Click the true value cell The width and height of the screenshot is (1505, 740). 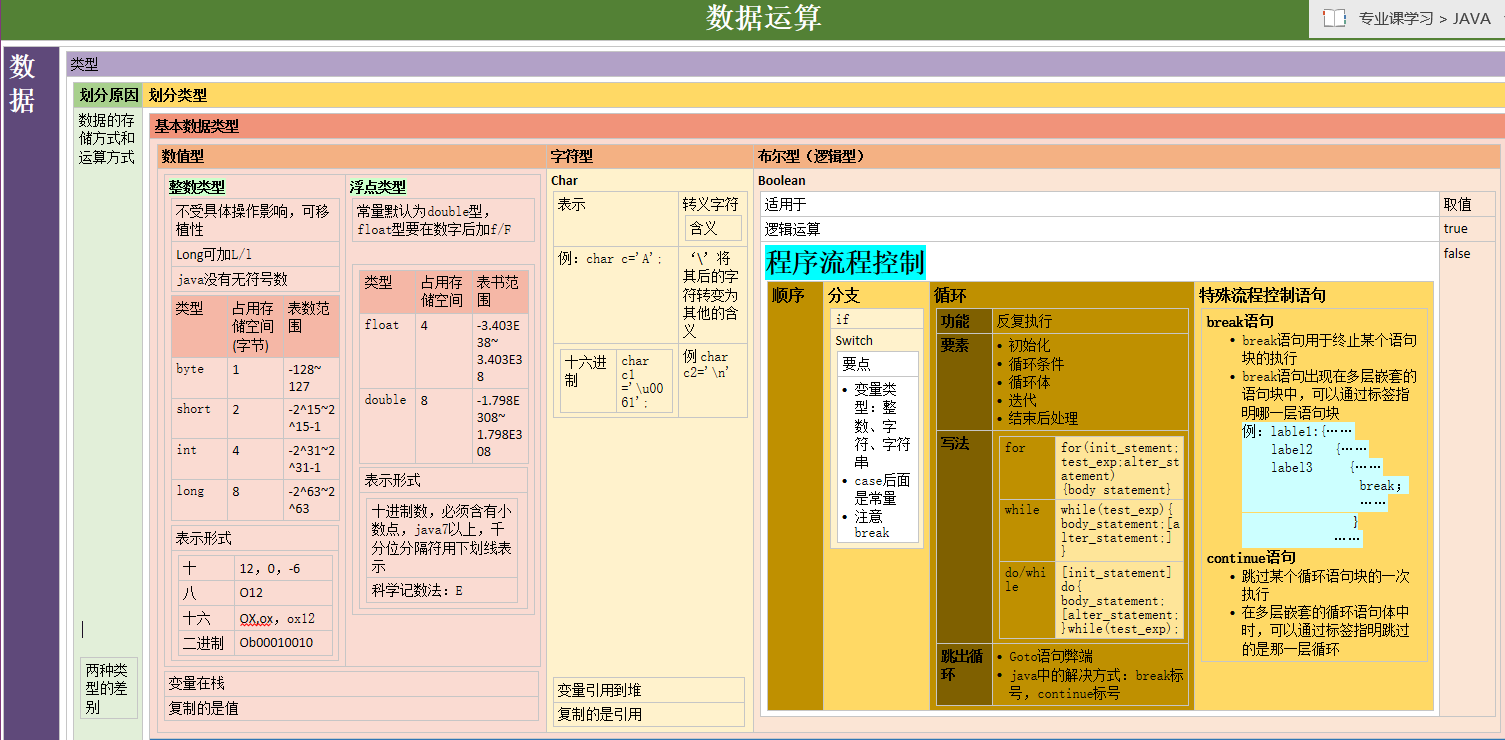[x=1467, y=229]
